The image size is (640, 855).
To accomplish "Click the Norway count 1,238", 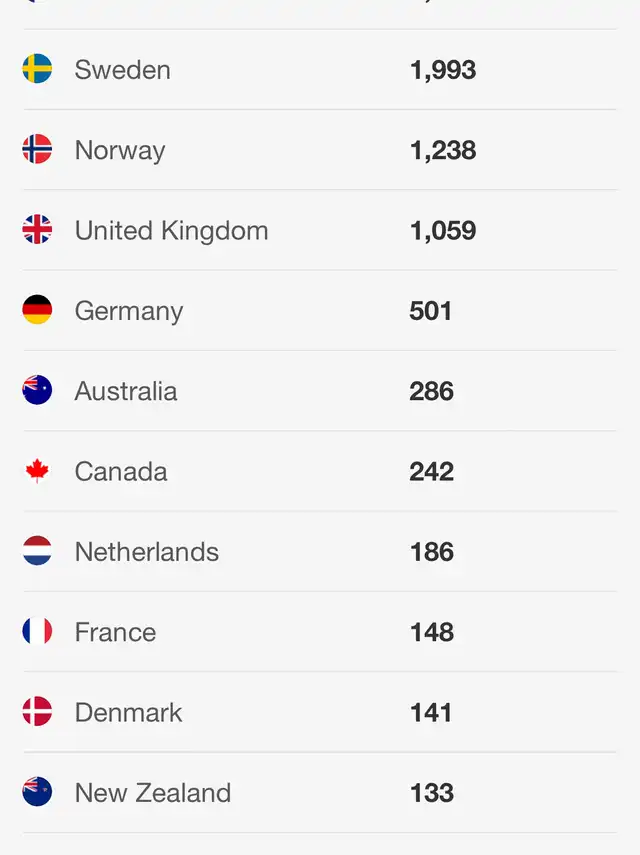I will coord(443,150).
